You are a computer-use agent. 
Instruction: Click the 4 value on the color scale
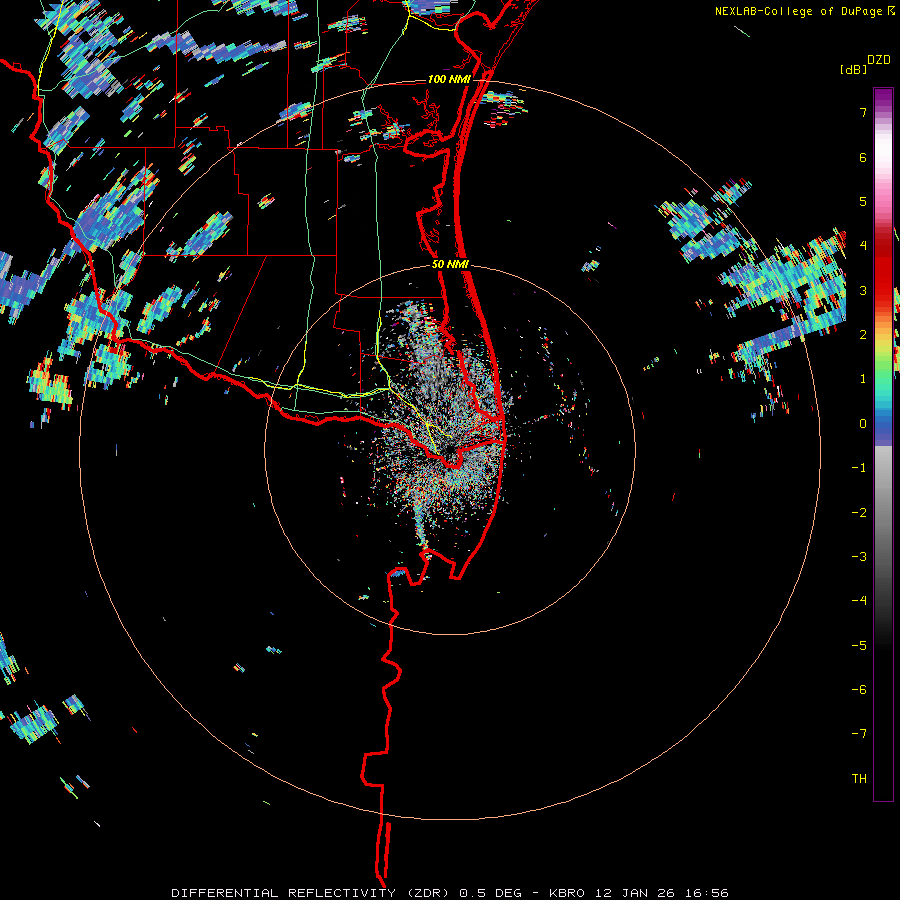pos(863,246)
